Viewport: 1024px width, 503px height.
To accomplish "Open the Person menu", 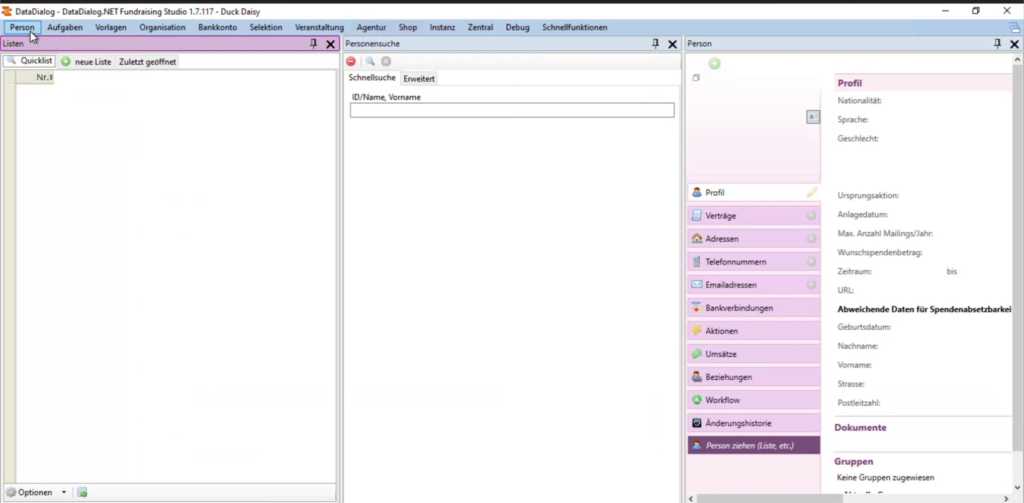I will coord(22,27).
